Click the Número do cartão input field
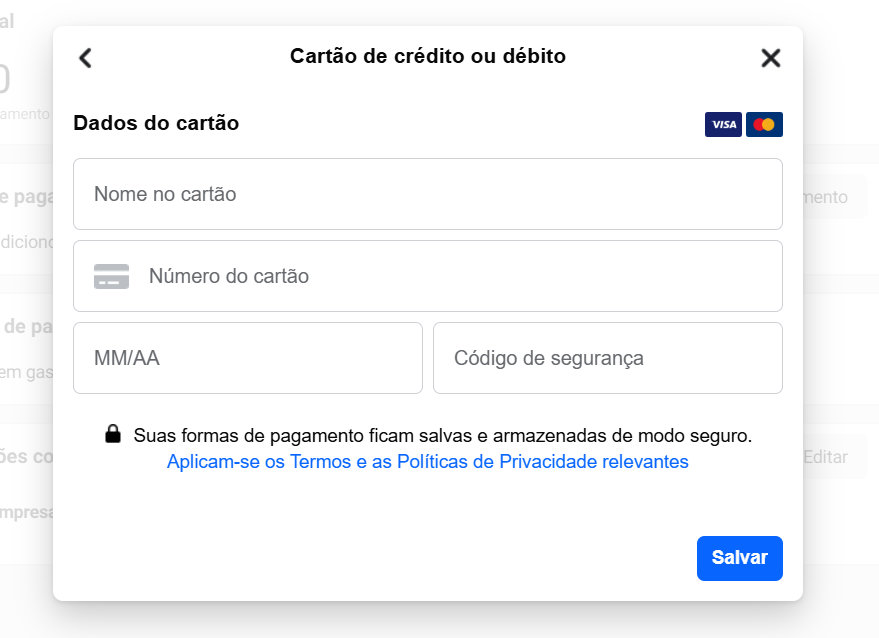The width and height of the screenshot is (879, 638). (x=427, y=276)
